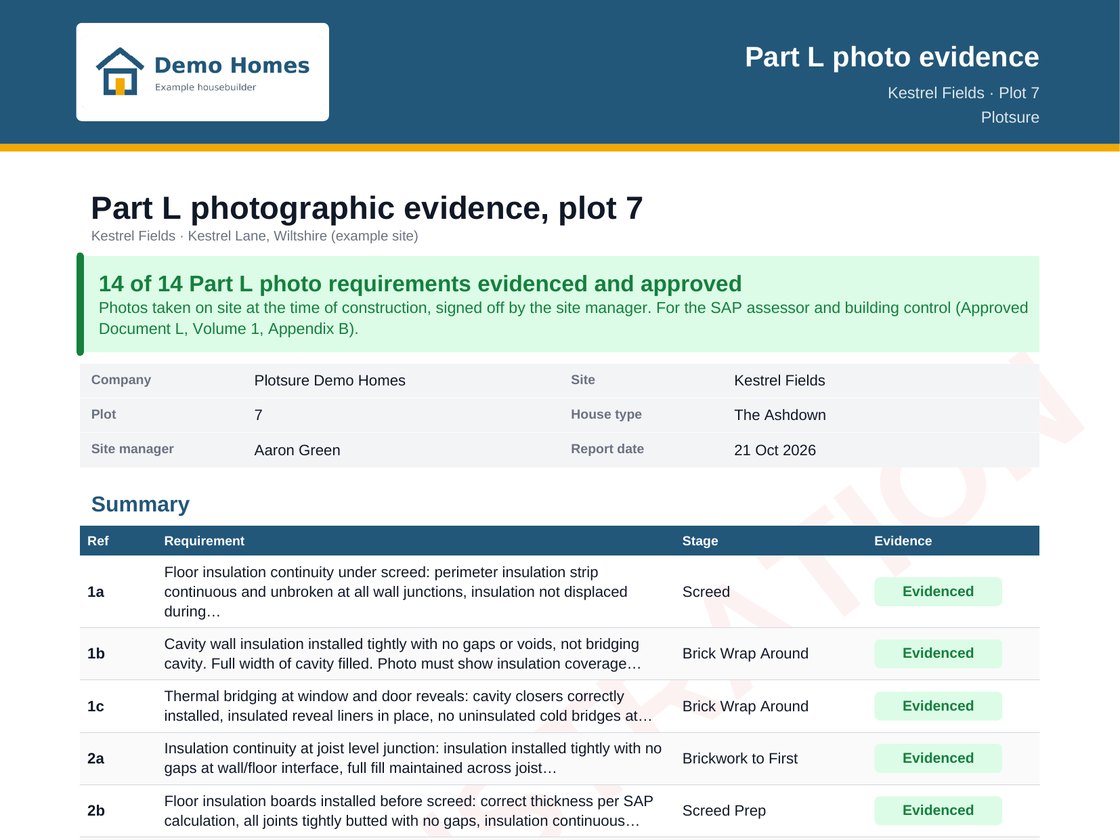Click the 'Part L photo evidence' header title
This screenshot has height=840, width=1120.
click(891, 57)
